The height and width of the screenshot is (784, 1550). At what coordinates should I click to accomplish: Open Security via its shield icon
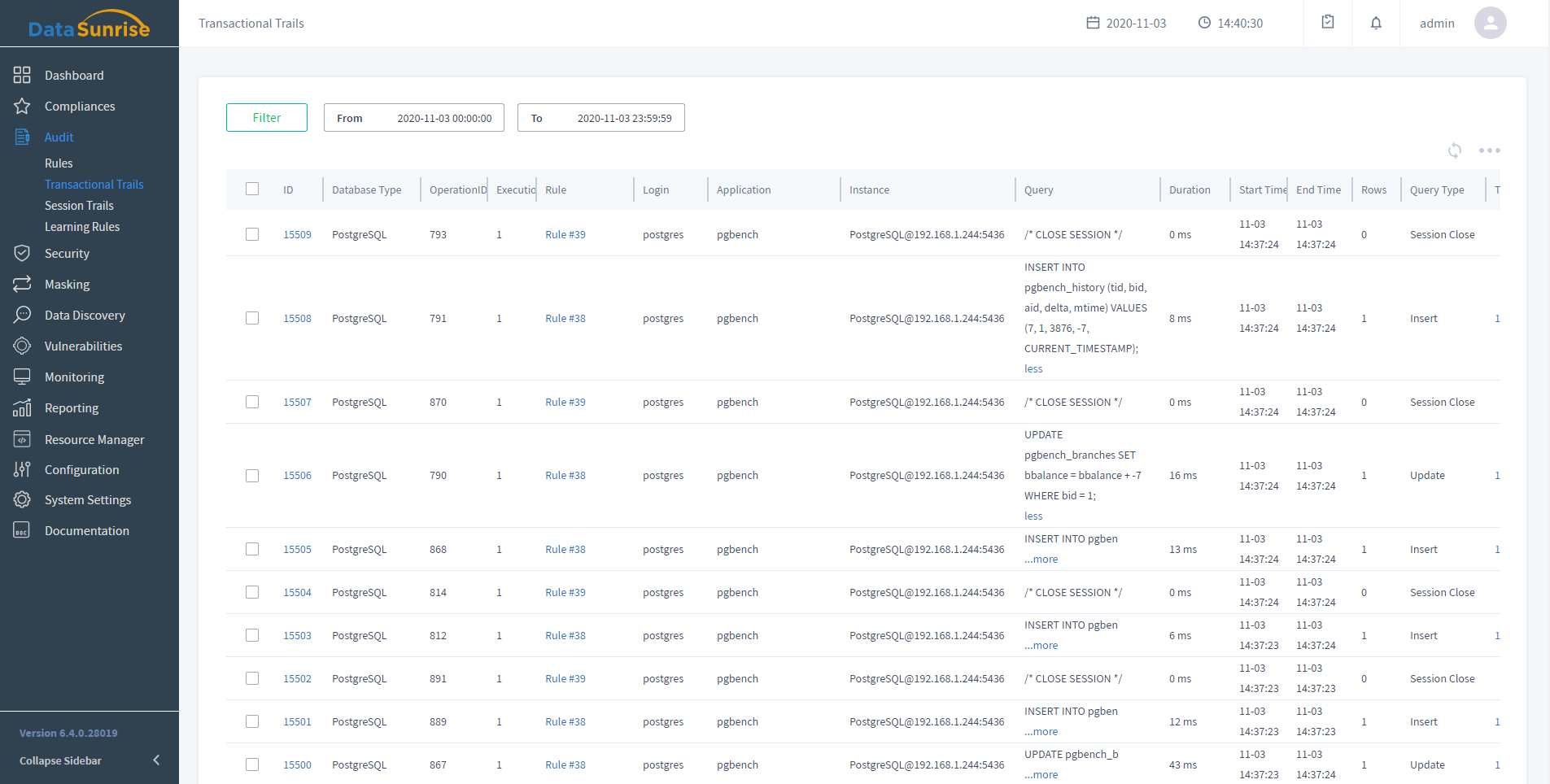pyautogui.click(x=22, y=254)
